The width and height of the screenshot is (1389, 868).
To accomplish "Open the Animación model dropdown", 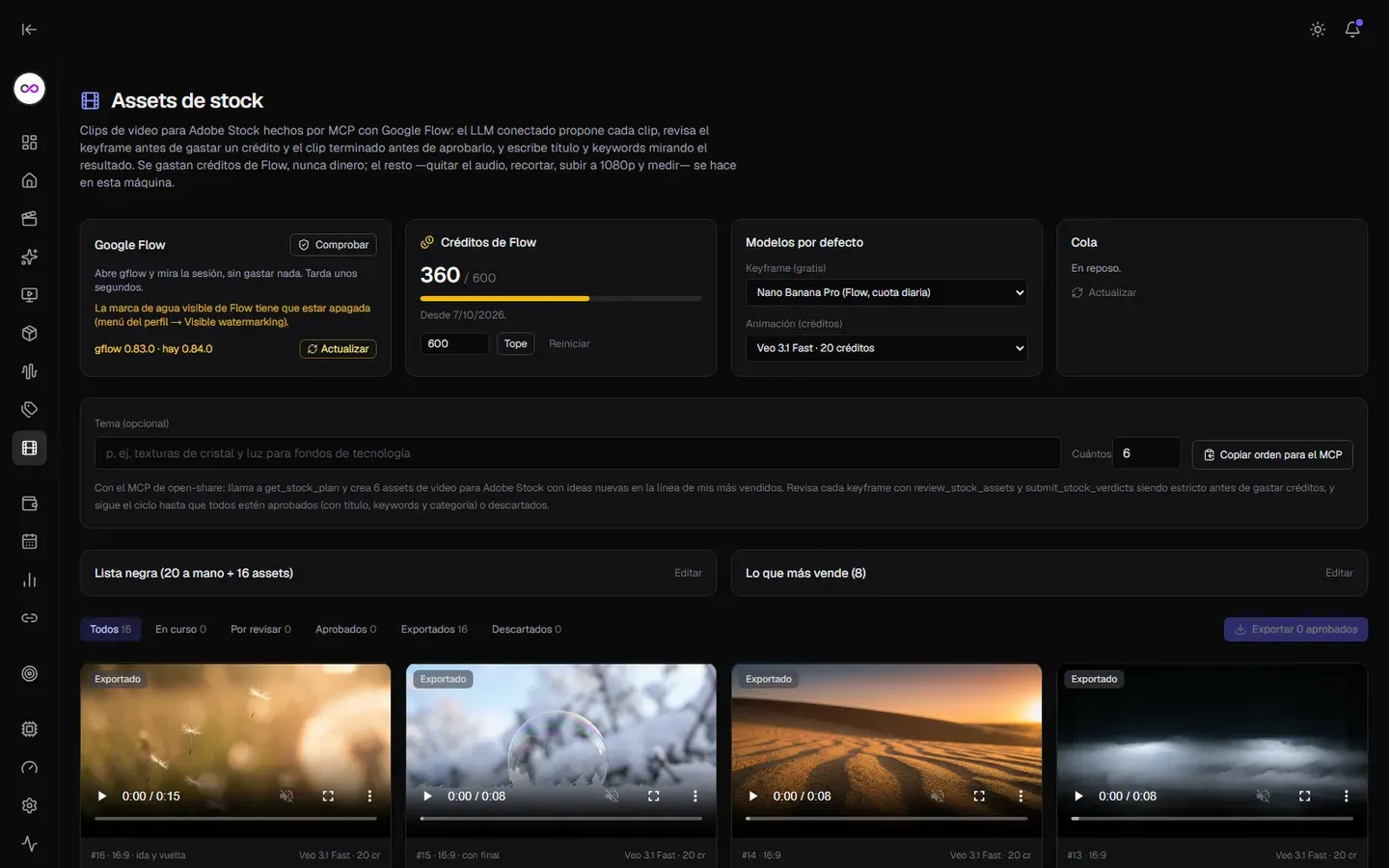I will (886, 348).
